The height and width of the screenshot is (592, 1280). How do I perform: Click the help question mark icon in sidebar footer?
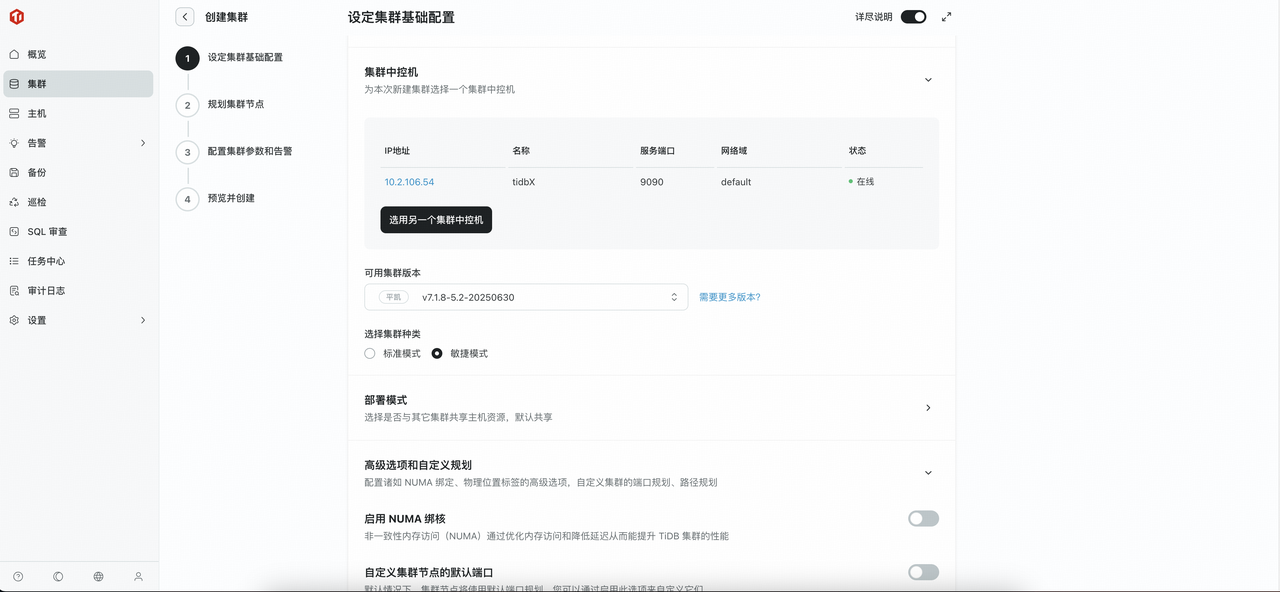point(18,577)
